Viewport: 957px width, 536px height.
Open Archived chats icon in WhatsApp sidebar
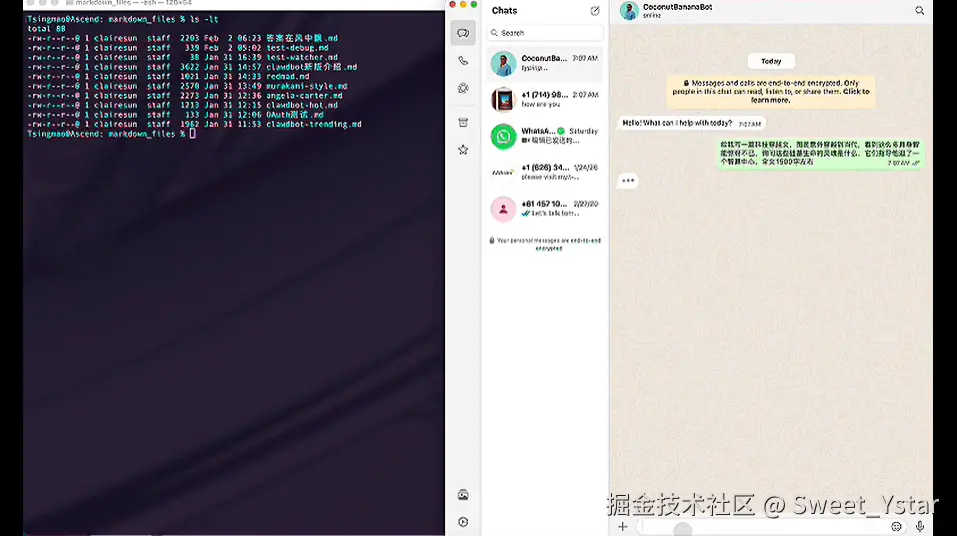[463, 123]
